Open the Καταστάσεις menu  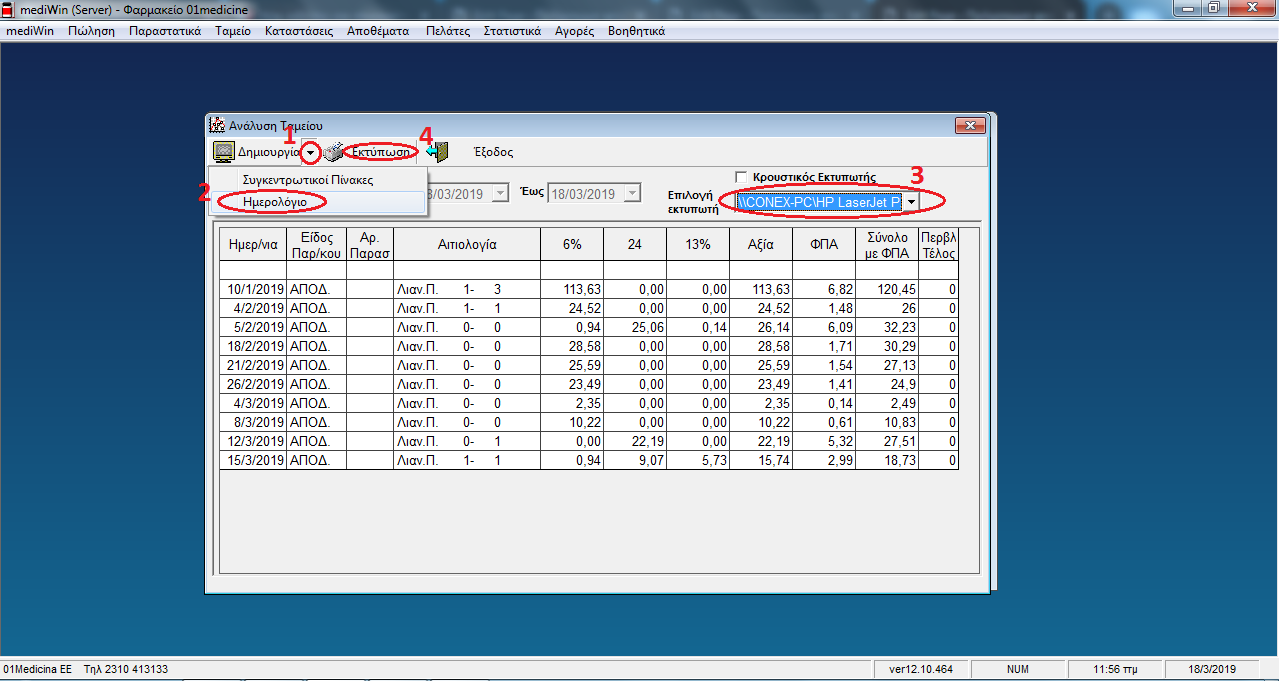click(299, 31)
